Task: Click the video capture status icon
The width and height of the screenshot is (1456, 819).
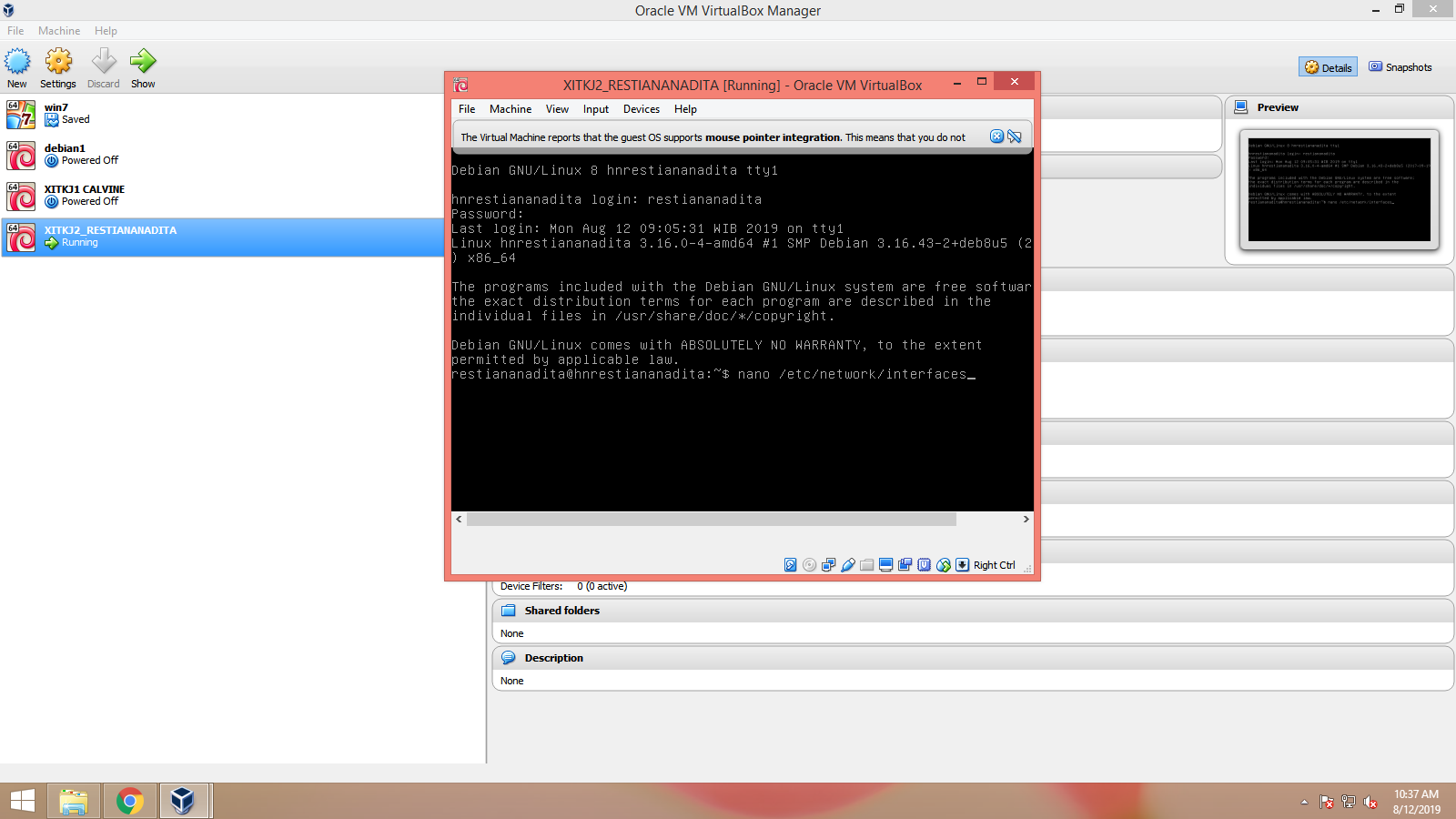Action: click(x=905, y=565)
